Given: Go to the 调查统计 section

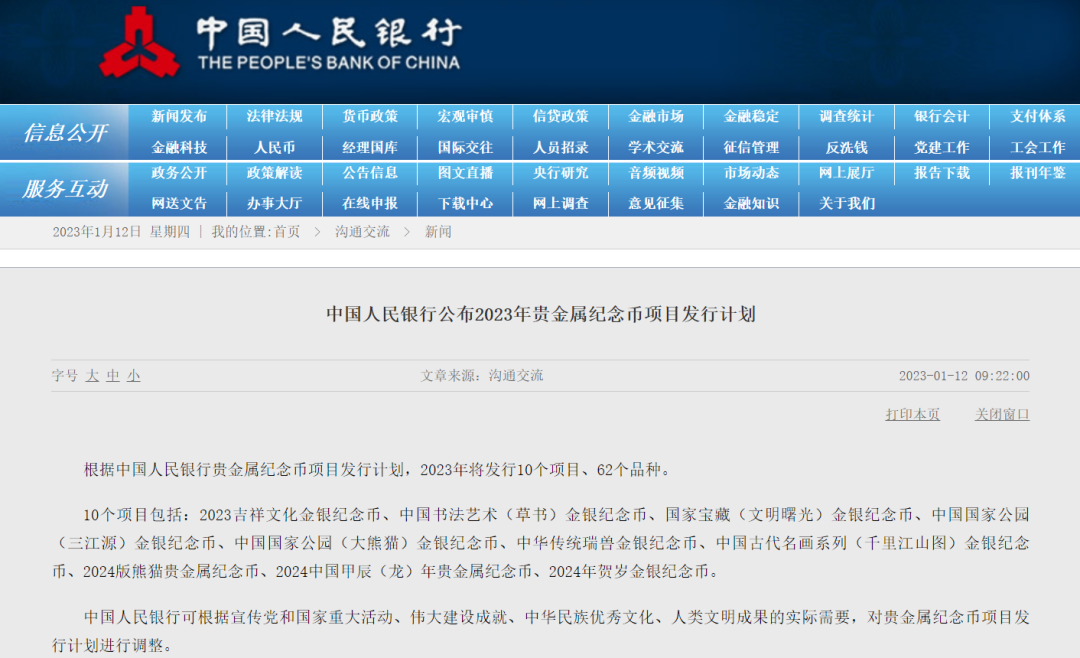Looking at the screenshot, I should pos(847,116).
